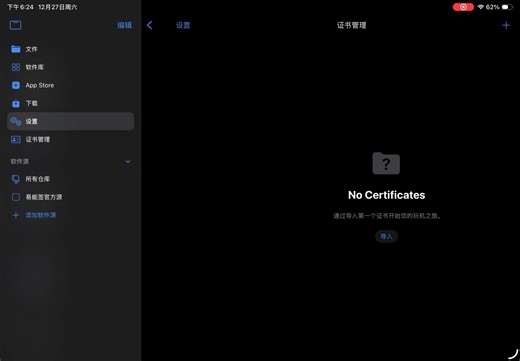Click the question-mark folder icon
Viewport: 520px width, 361px height.
click(386, 163)
